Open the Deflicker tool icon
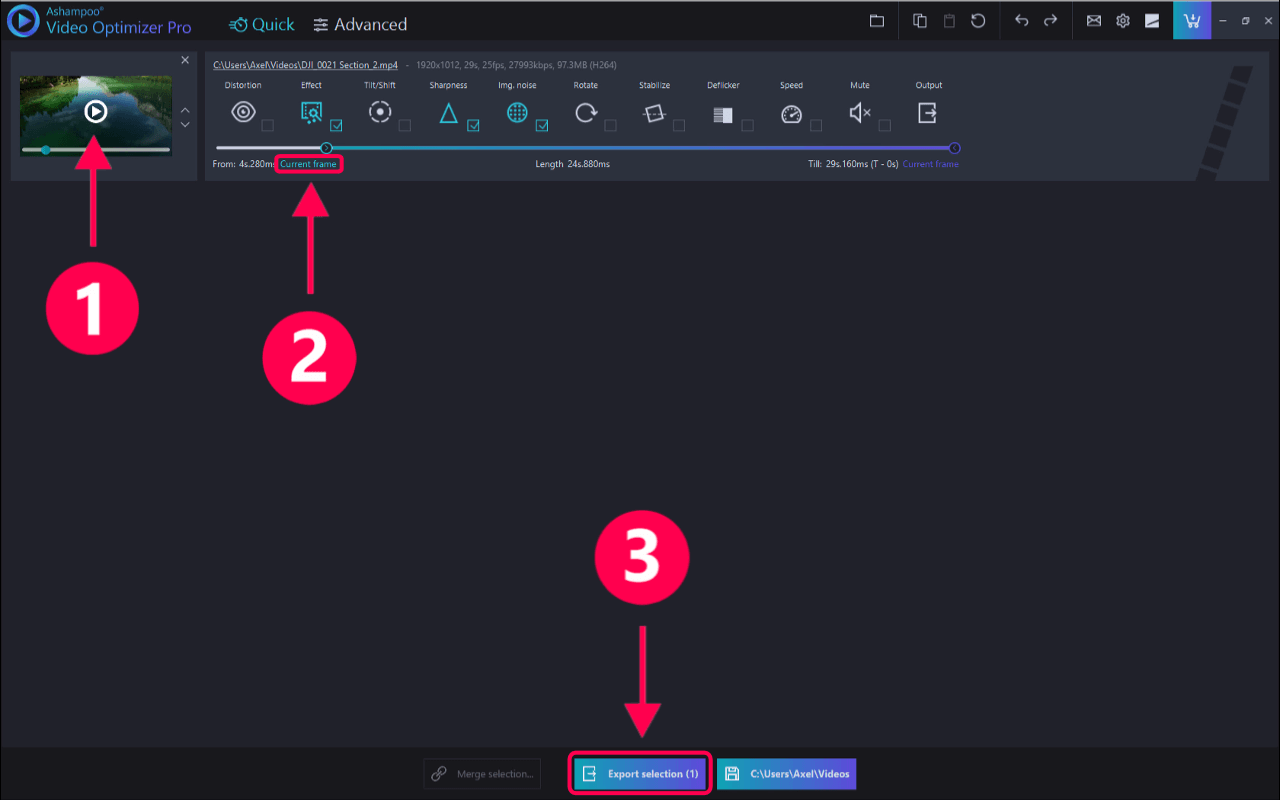Image resolution: width=1280 pixels, height=800 pixels. coord(723,115)
